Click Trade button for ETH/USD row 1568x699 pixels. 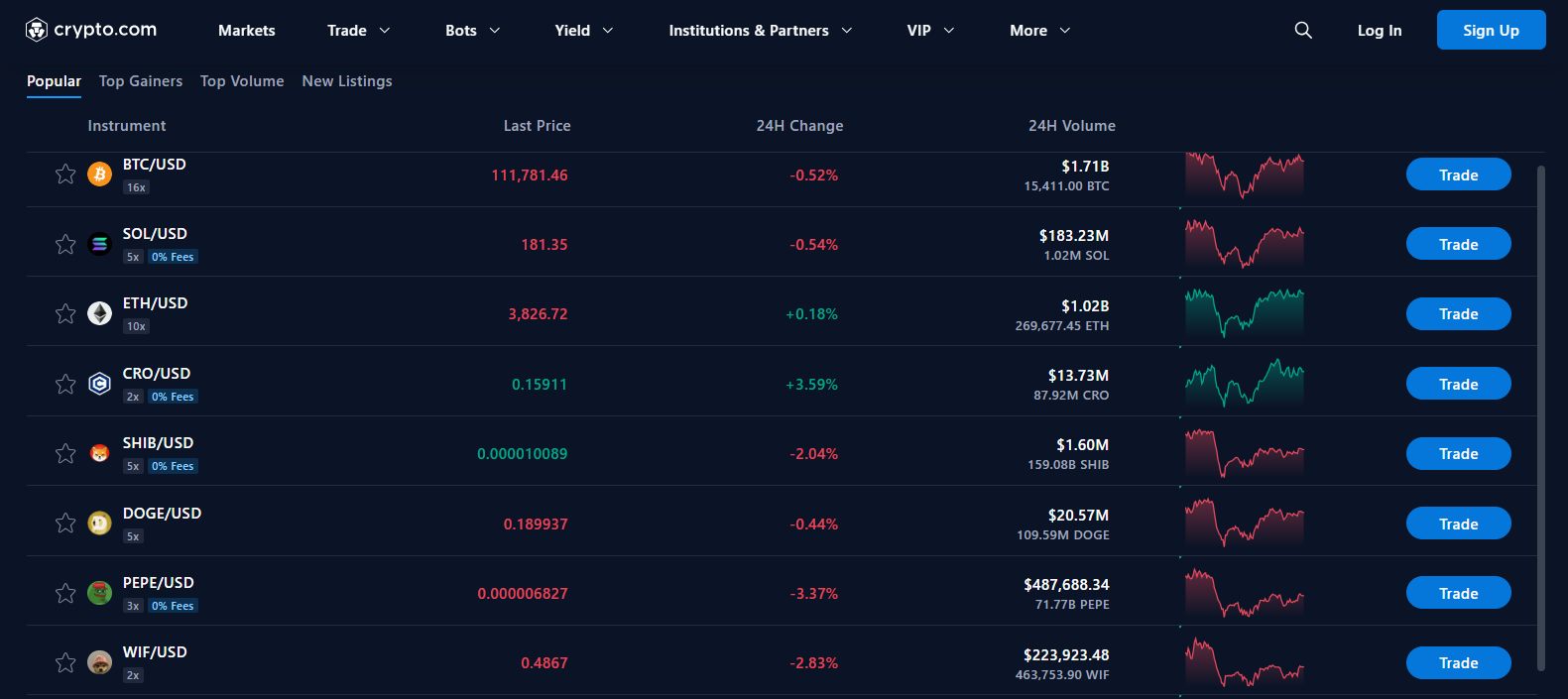pos(1458,313)
